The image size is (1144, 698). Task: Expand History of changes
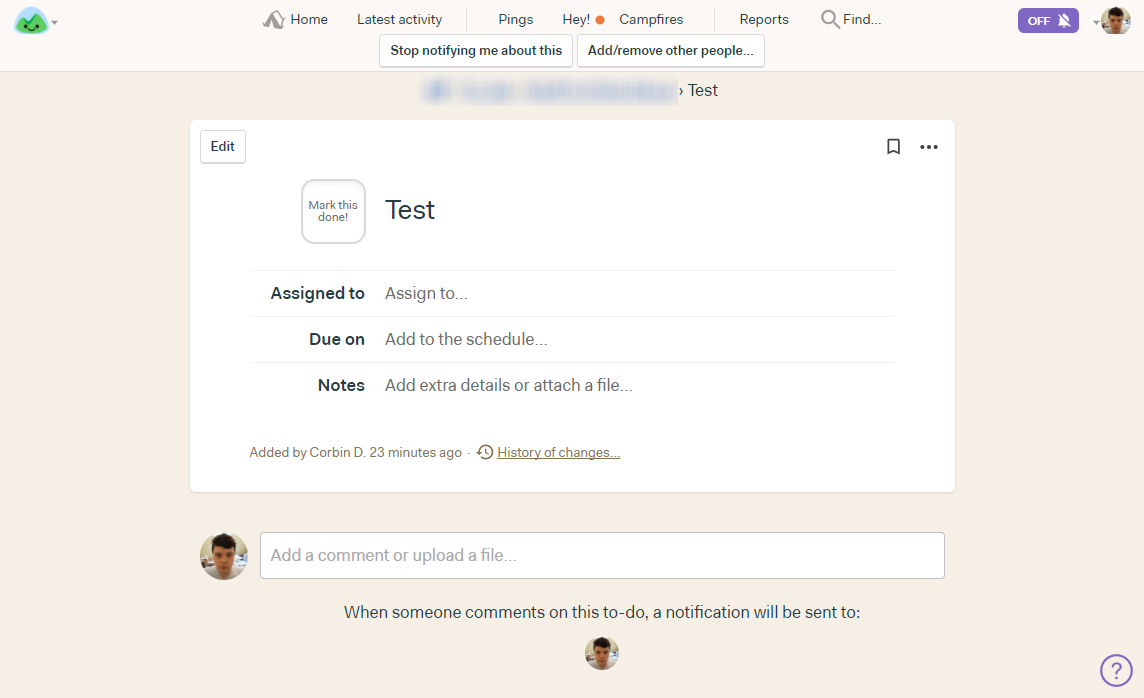(x=558, y=452)
